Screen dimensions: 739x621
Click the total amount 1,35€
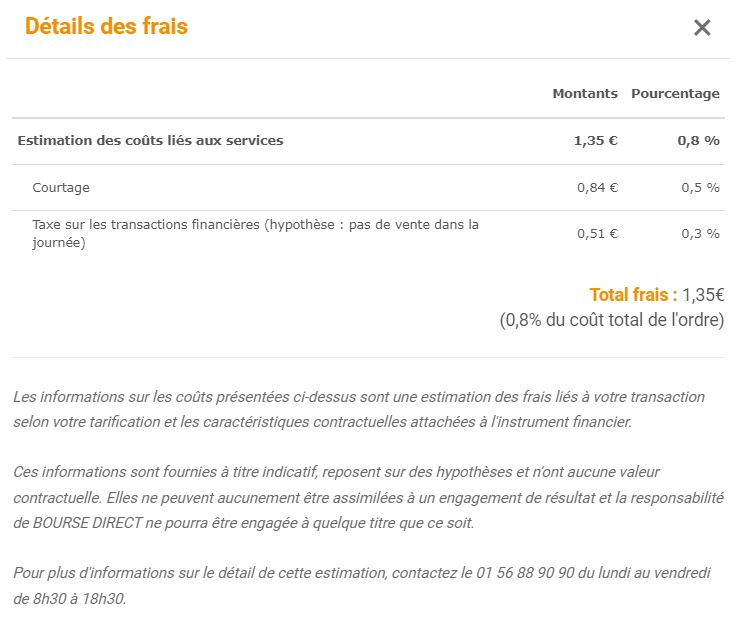pyautogui.click(x=703, y=295)
